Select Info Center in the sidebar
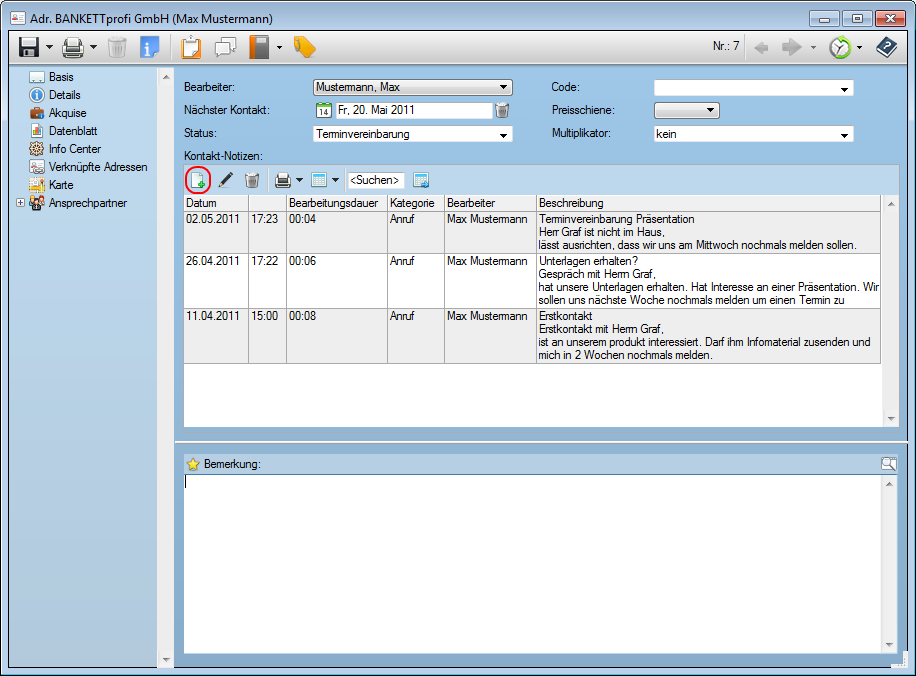The height and width of the screenshot is (676, 916). (74, 149)
